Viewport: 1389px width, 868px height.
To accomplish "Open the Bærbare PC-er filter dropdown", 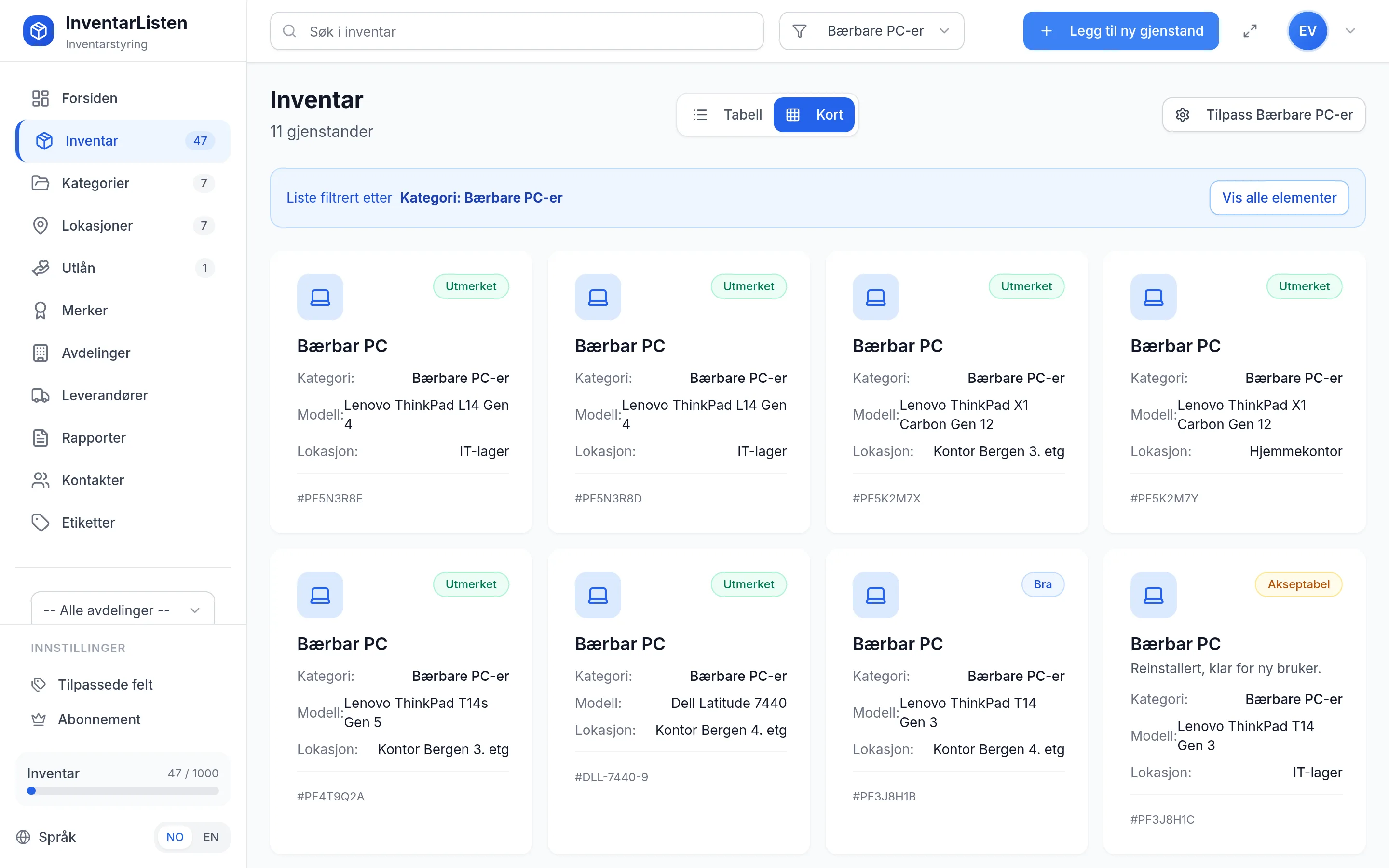I will click(872, 31).
